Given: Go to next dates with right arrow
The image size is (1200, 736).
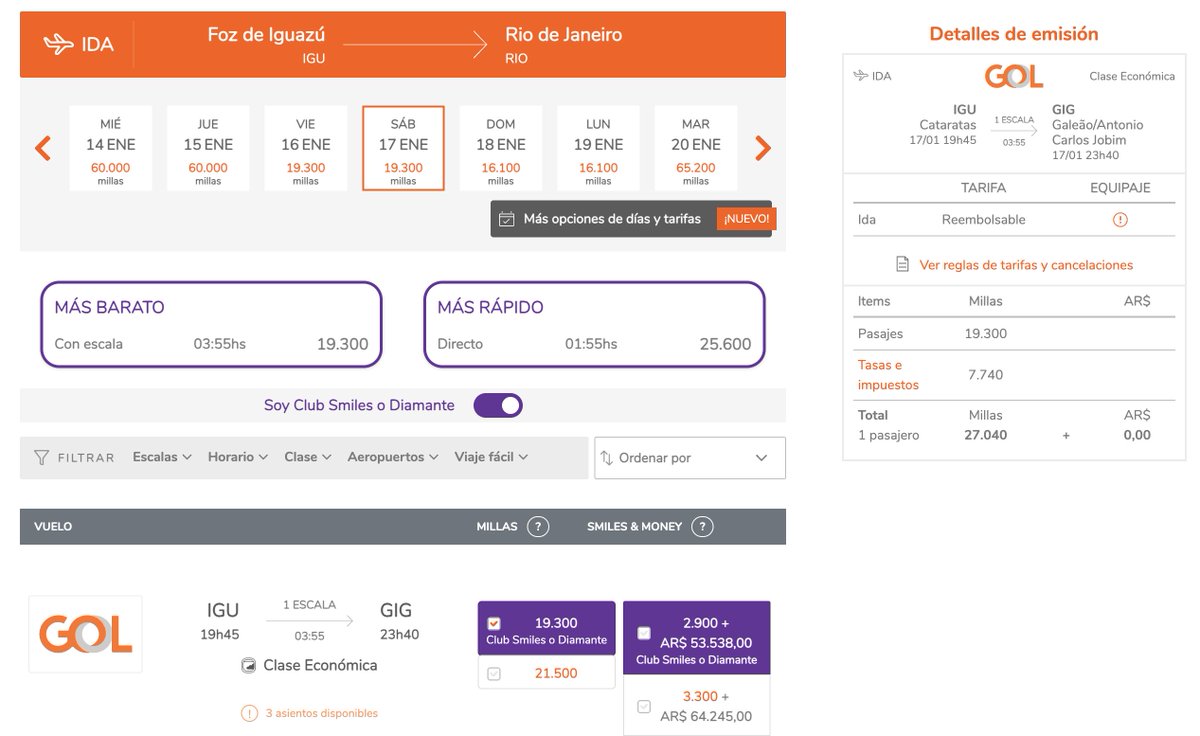Looking at the screenshot, I should 763,149.
